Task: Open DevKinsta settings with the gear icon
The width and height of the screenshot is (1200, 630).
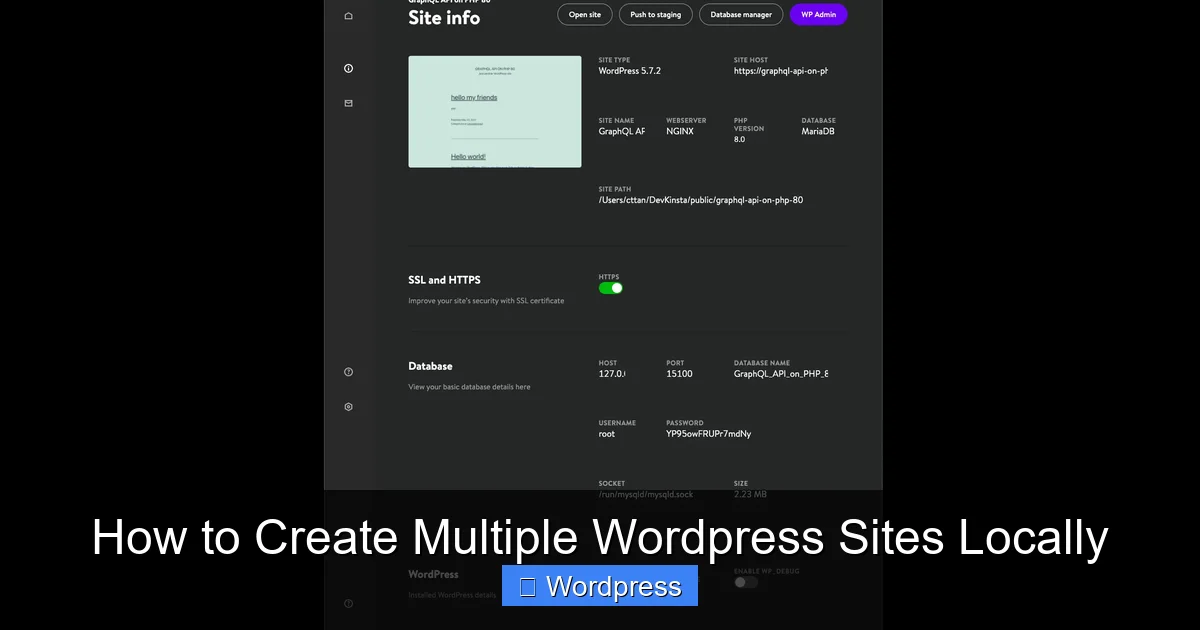Action: pos(348,406)
